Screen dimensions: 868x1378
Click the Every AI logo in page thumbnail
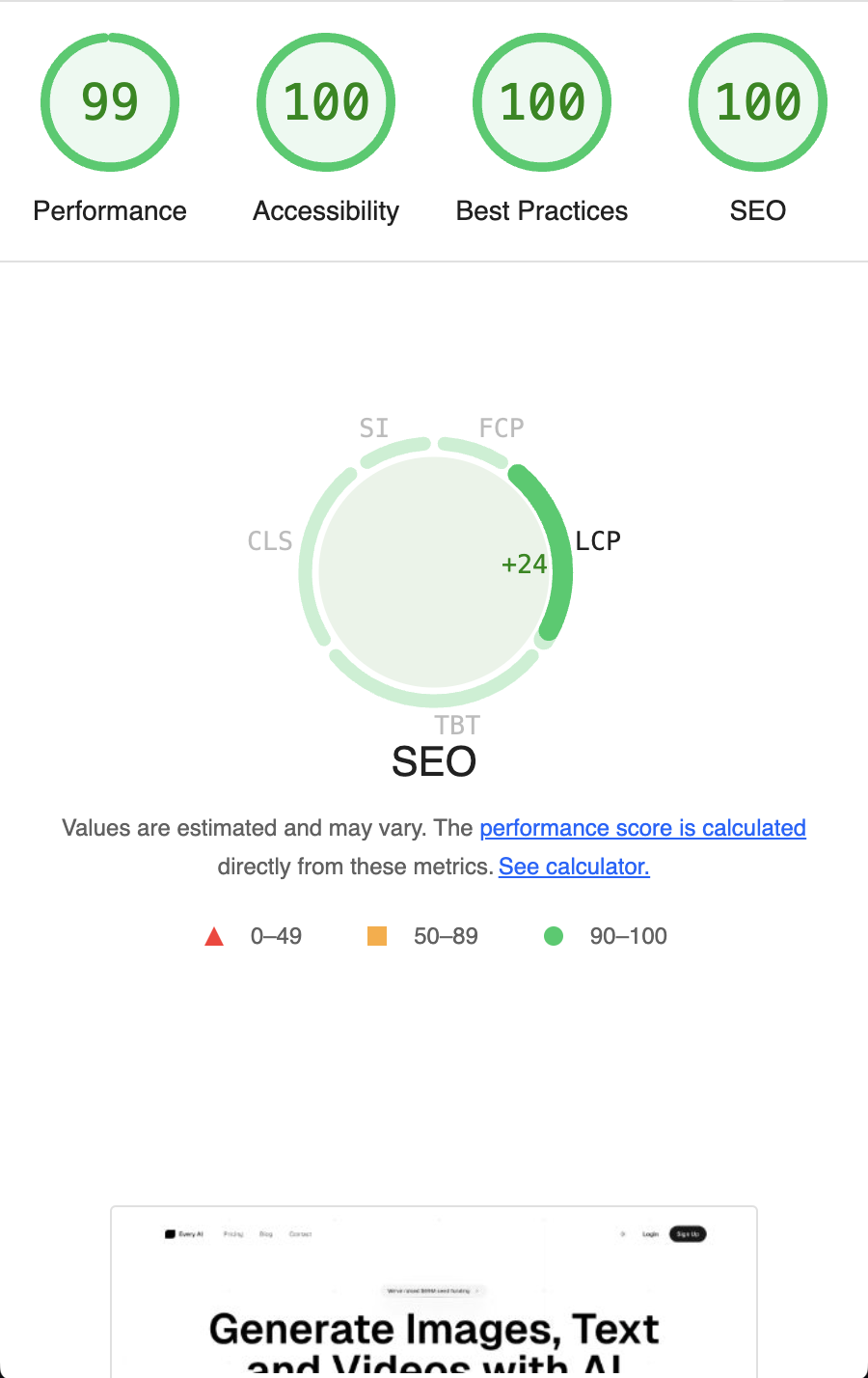(x=184, y=1234)
